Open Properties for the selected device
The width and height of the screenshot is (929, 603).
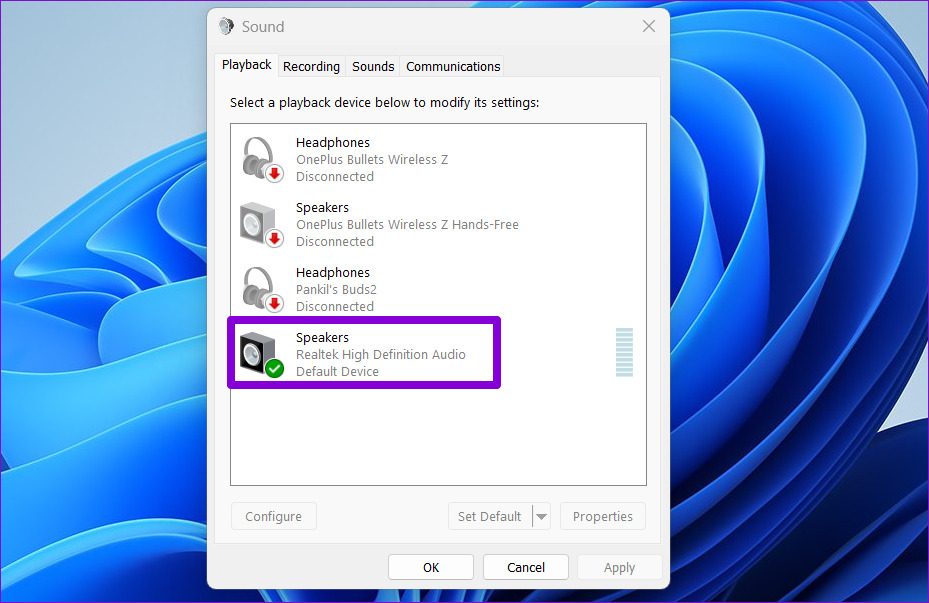coord(602,516)
